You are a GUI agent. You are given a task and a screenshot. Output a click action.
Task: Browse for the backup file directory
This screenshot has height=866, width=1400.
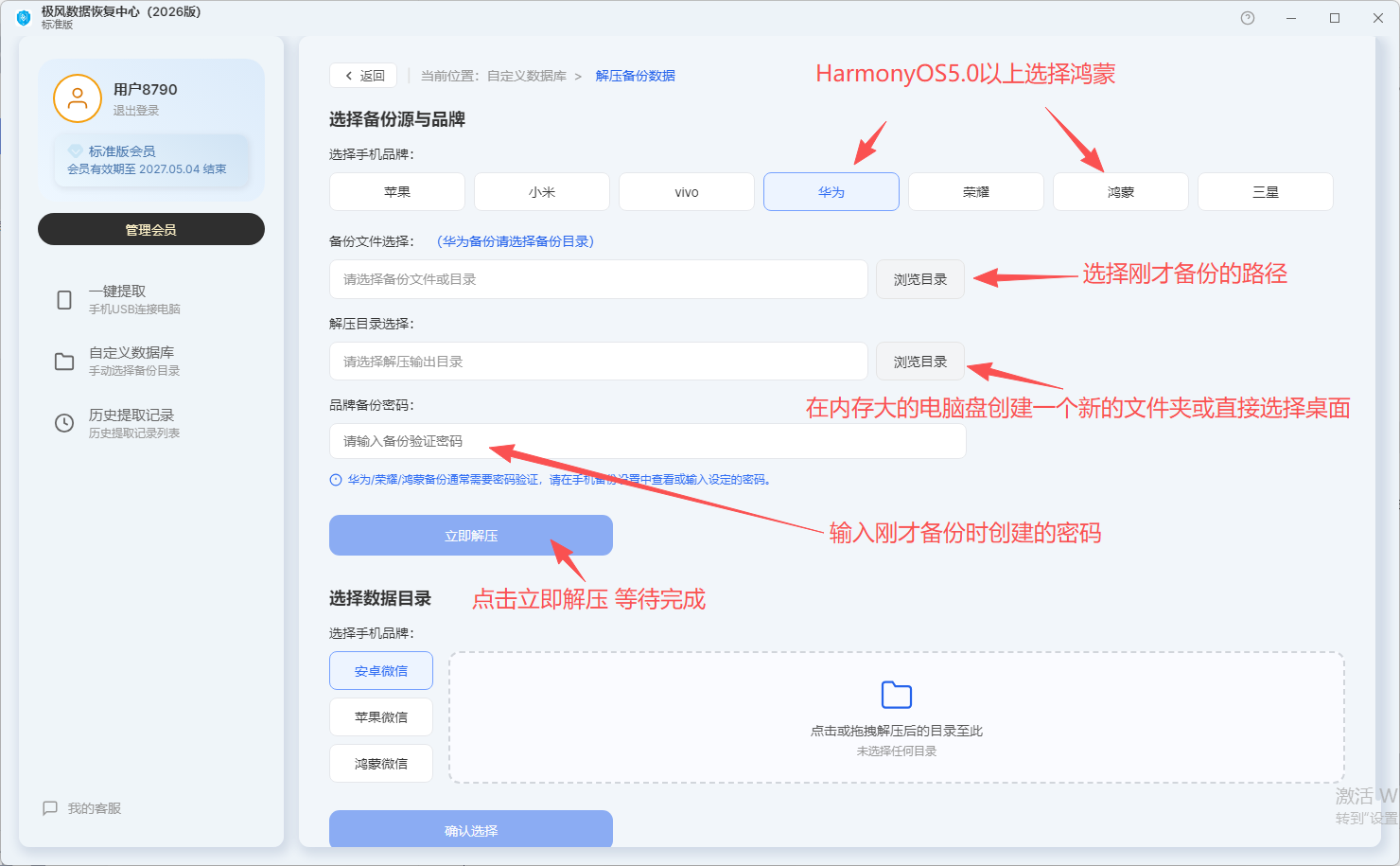pyautogui.click(x=920, y=279)
